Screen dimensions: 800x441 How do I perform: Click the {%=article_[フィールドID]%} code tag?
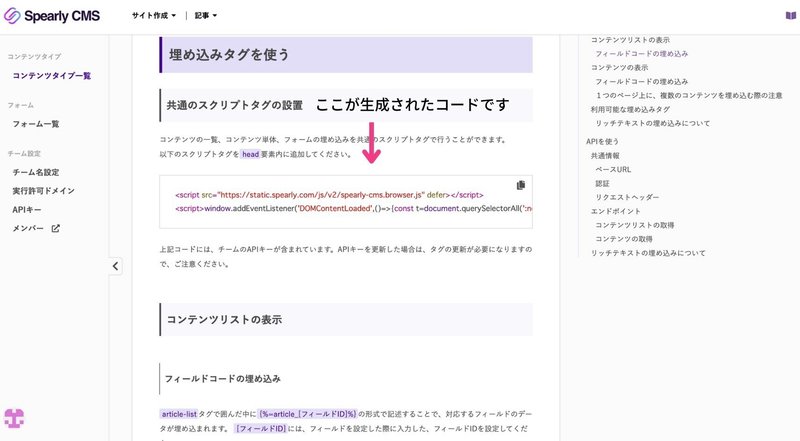307,414
